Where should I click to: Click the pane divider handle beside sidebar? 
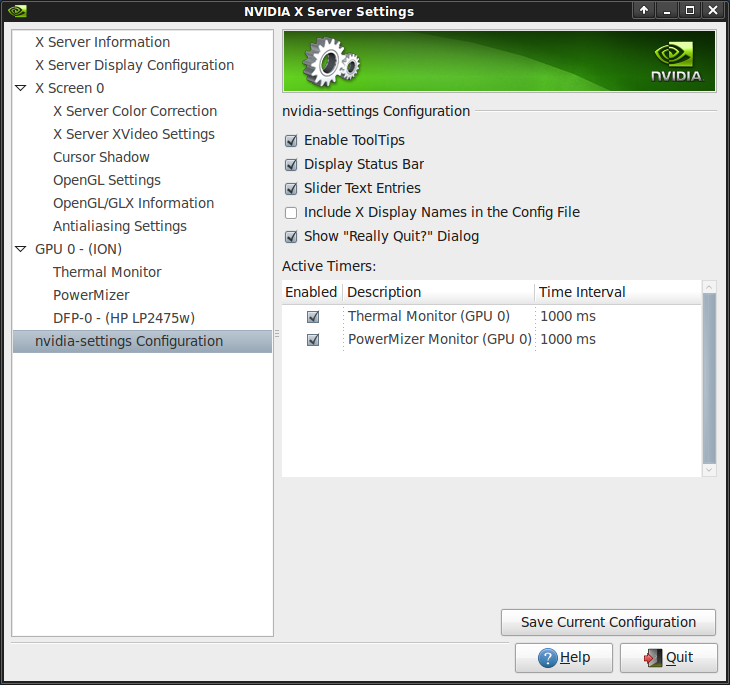click(277, 333)
